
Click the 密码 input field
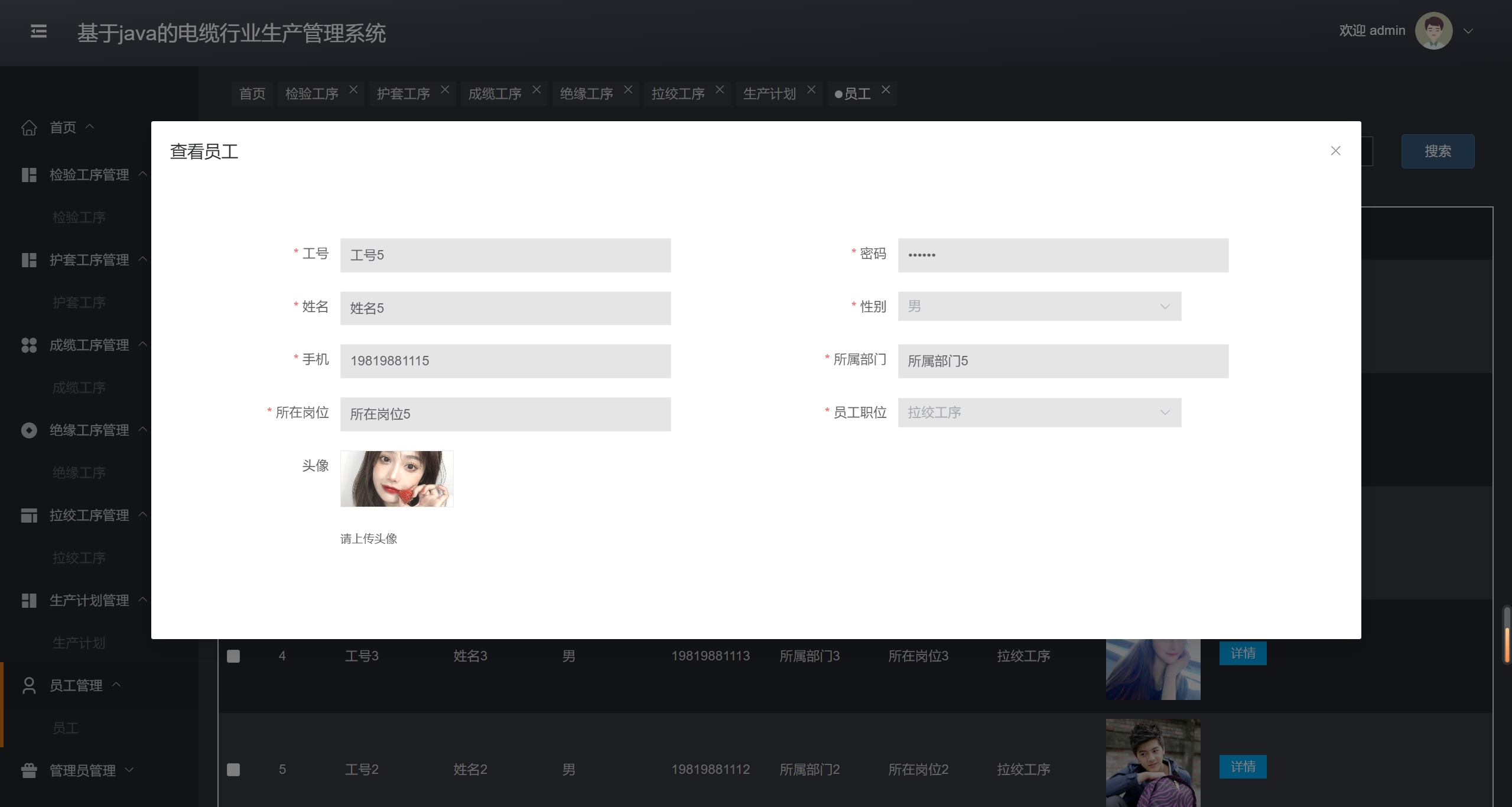click(x=1063, y=255)
